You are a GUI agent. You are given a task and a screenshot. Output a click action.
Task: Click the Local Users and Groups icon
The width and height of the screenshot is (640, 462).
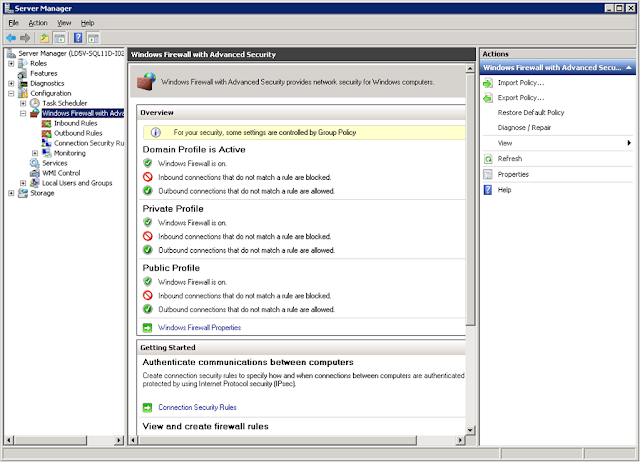point(35,183)
